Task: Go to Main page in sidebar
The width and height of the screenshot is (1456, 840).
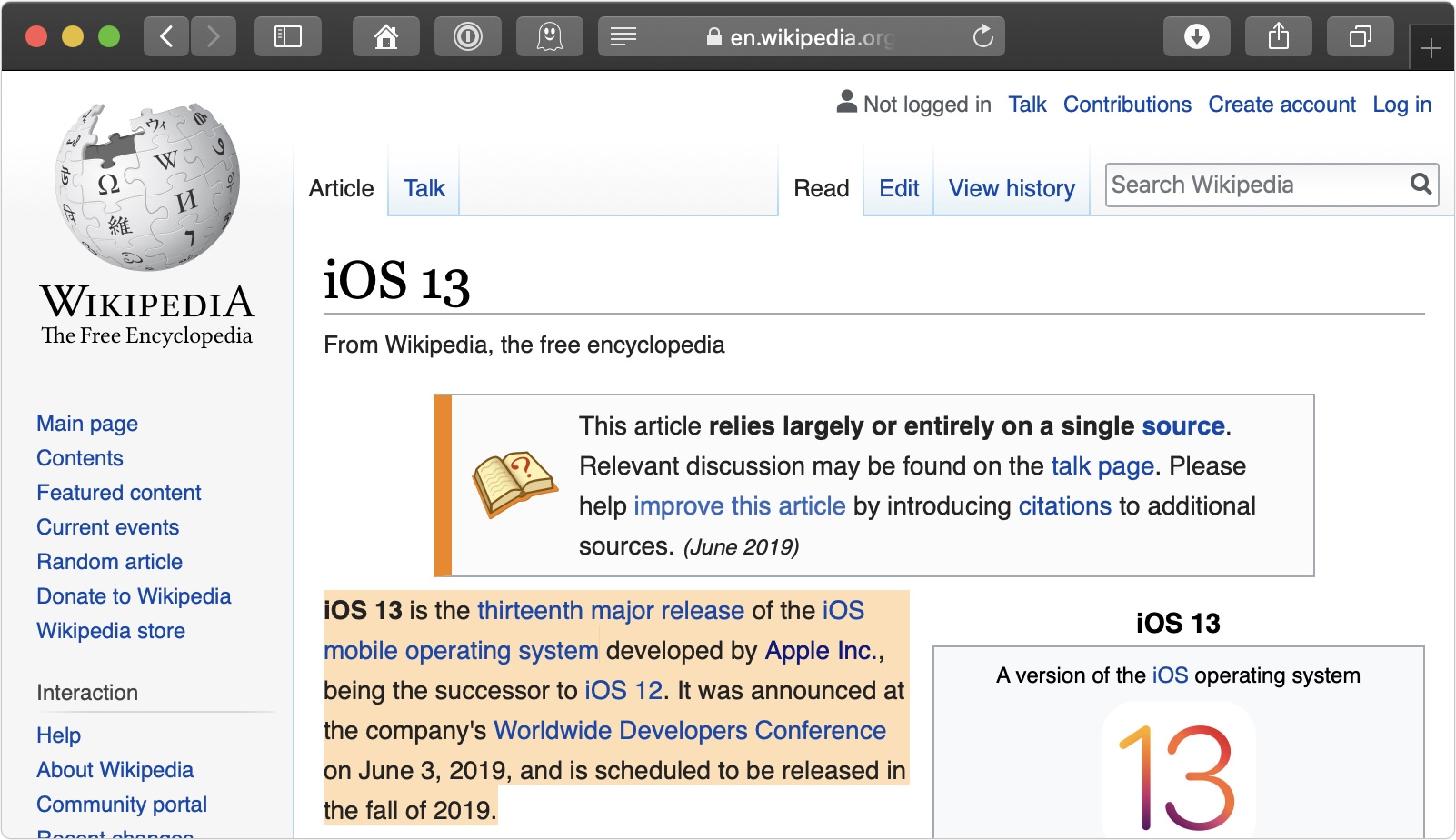Action: pos(87,424)
